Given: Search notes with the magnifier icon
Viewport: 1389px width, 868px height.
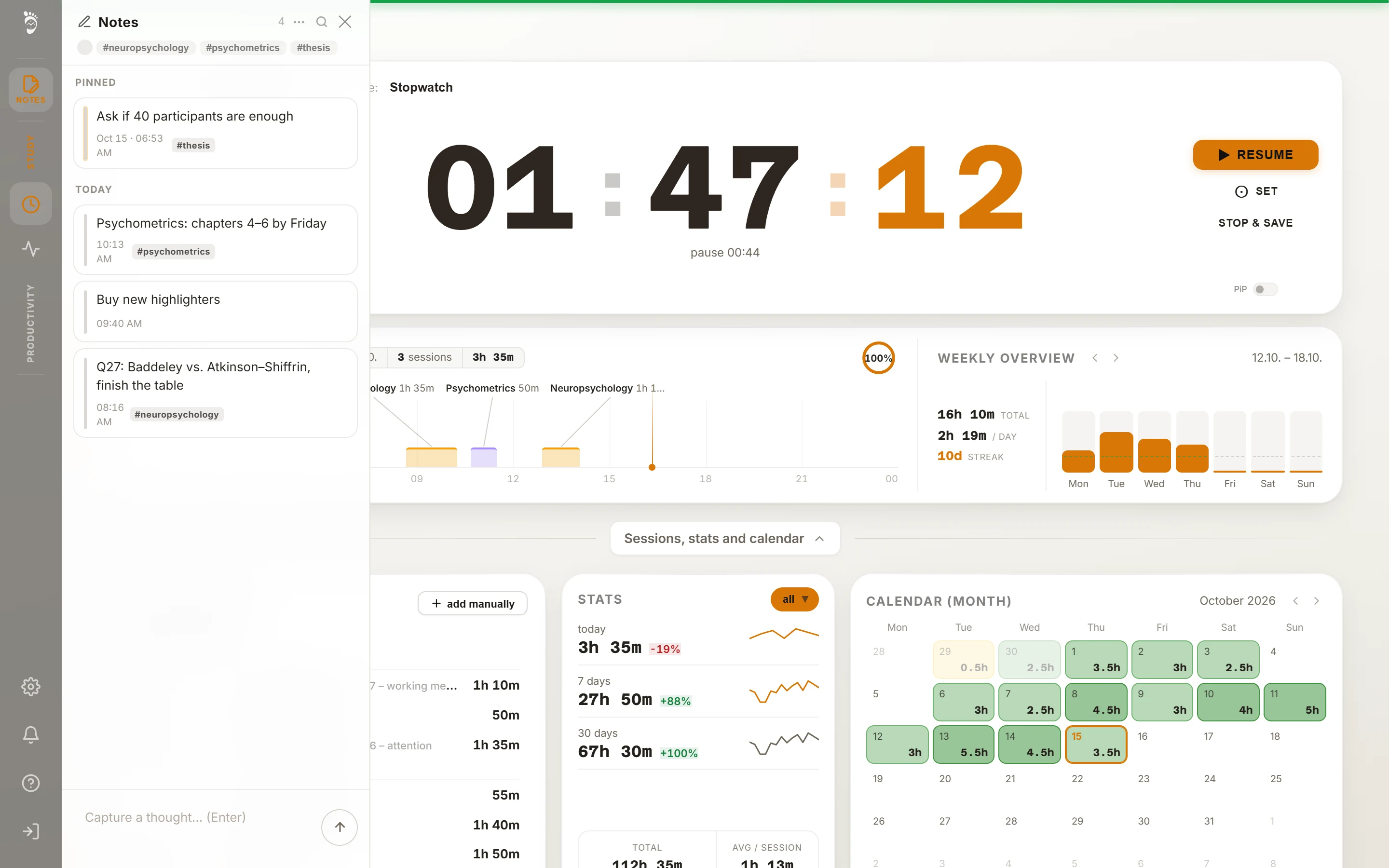Looking at the screenshot, I should tap(321, 22).
